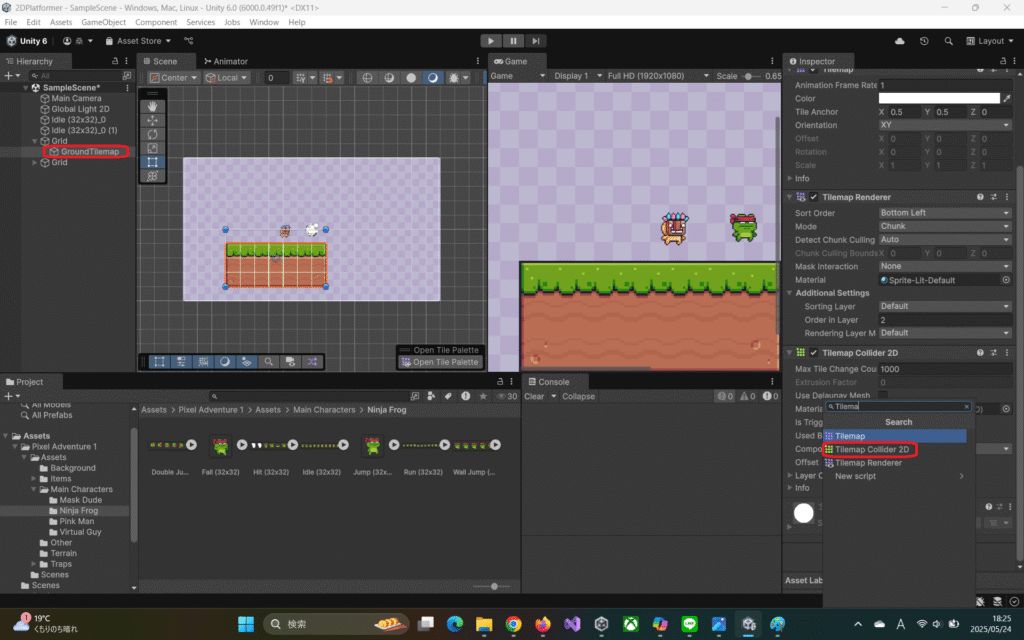The width and height of the screenshot is (1024, 640).
Task: Open the undo history icon
Action: point(924,40)
